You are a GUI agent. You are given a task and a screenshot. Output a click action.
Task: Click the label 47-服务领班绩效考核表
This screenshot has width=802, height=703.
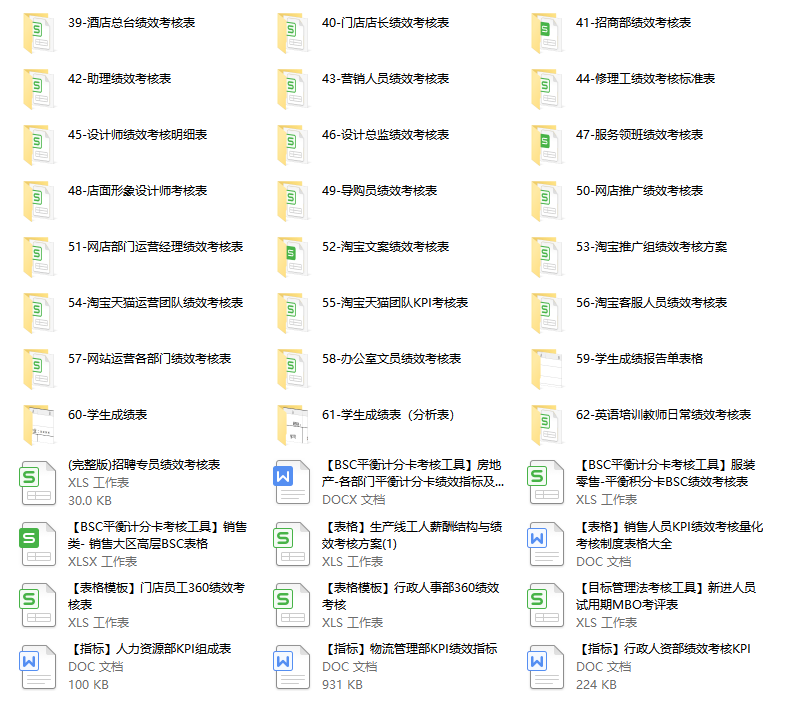coord(639,135)
